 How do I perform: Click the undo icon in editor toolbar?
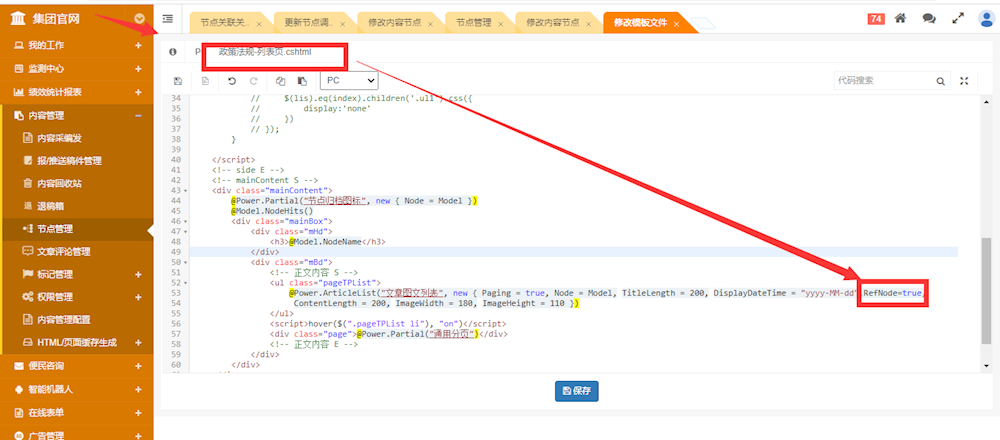tap(232, 80)
